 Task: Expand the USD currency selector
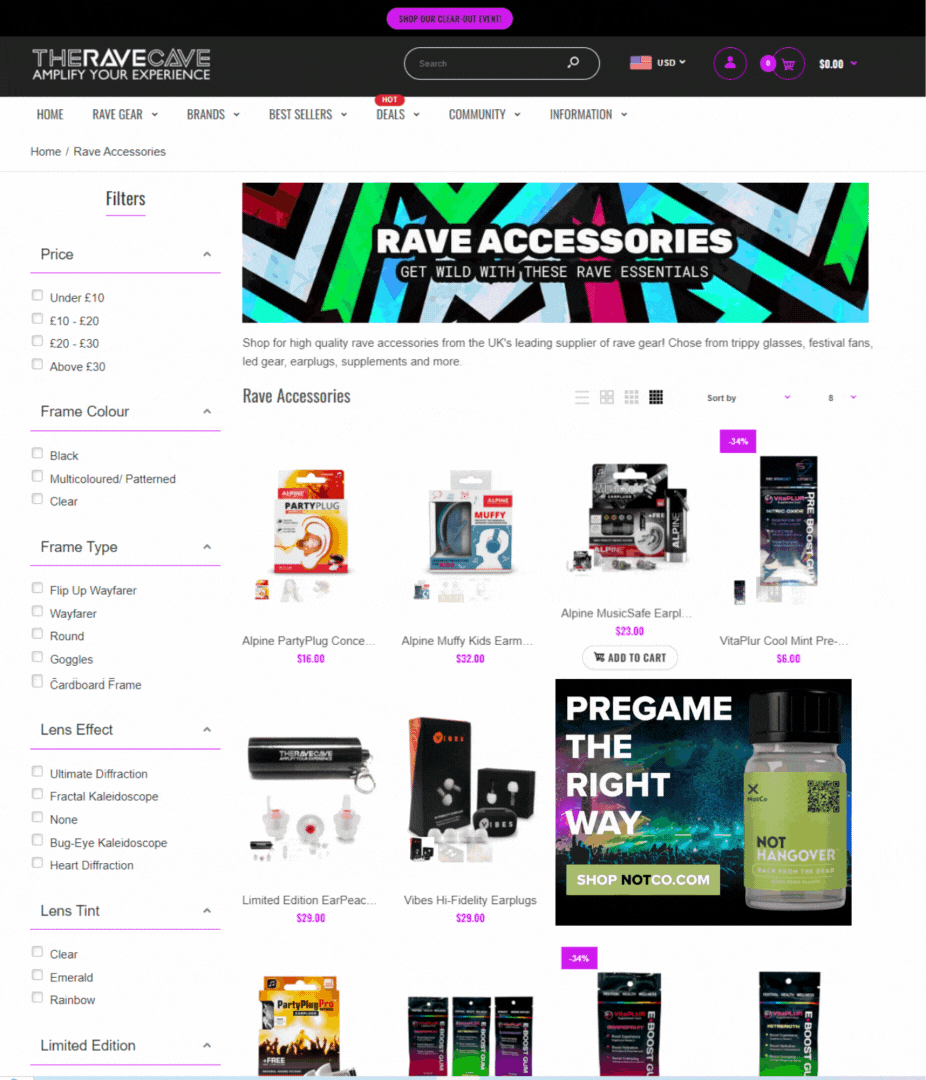671,63
